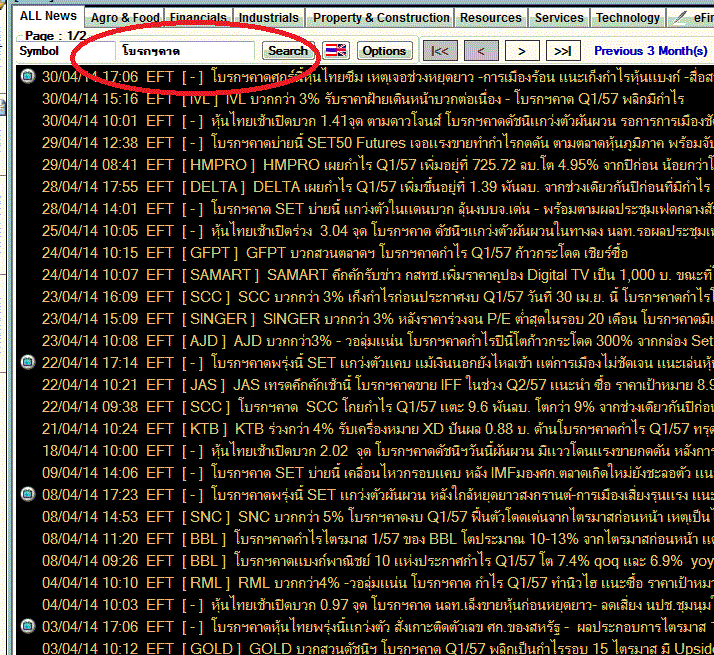This screenshot has width=714, height=655.
Task: Open the Options button
Action: (x=384, y=51)
